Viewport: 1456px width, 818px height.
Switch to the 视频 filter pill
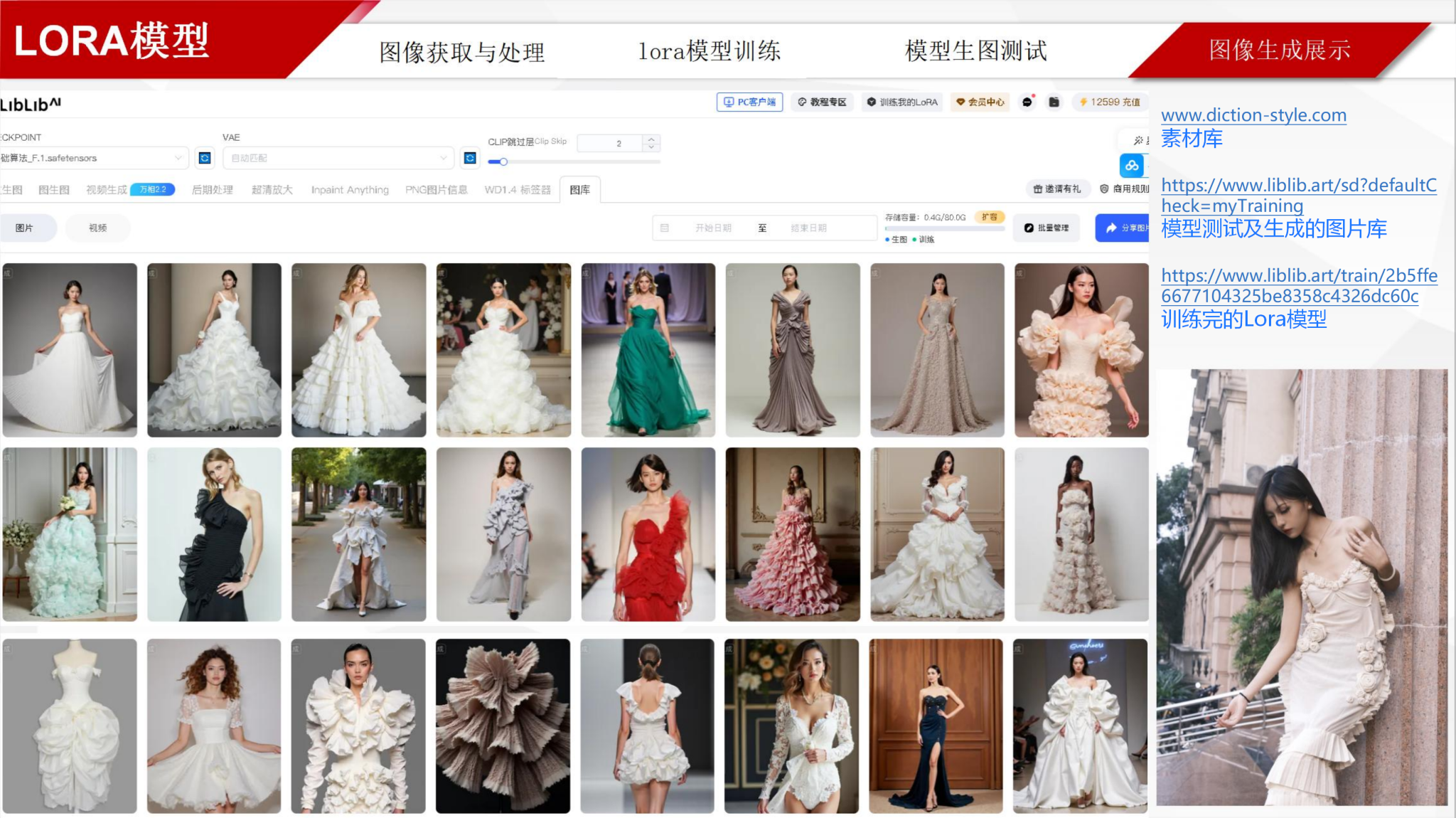pos(98,228)
